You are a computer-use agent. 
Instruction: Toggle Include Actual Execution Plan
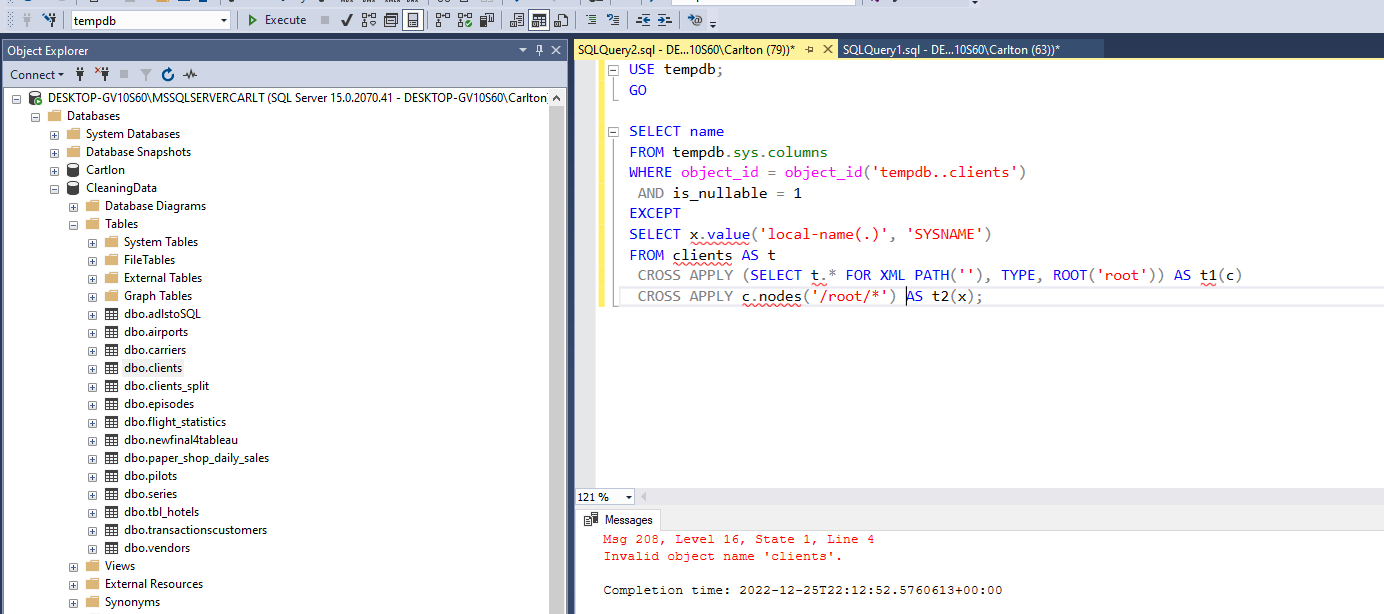[442, 20]
